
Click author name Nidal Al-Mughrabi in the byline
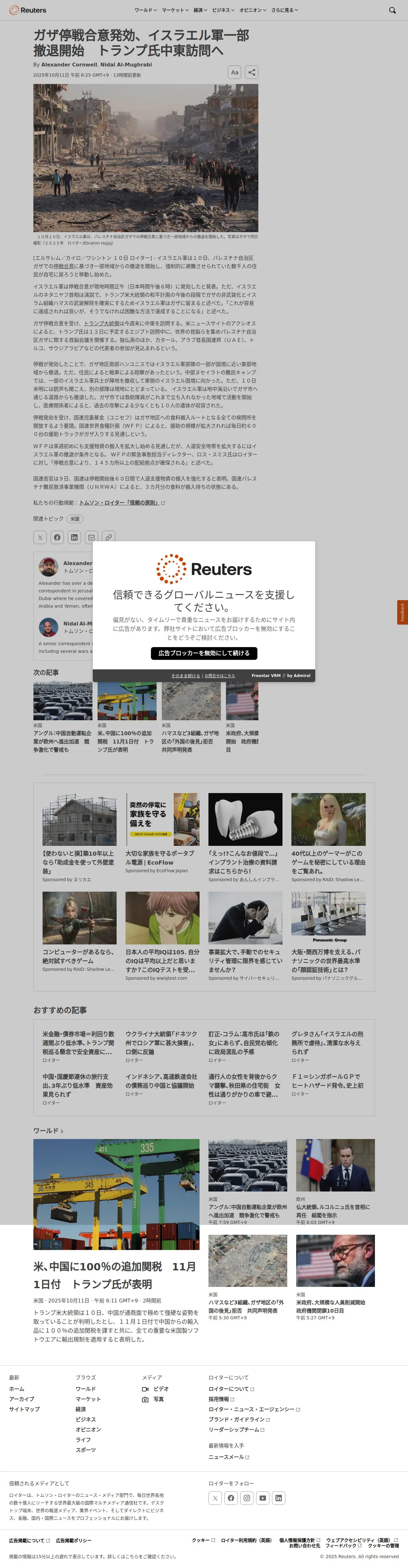pos(126,65)
